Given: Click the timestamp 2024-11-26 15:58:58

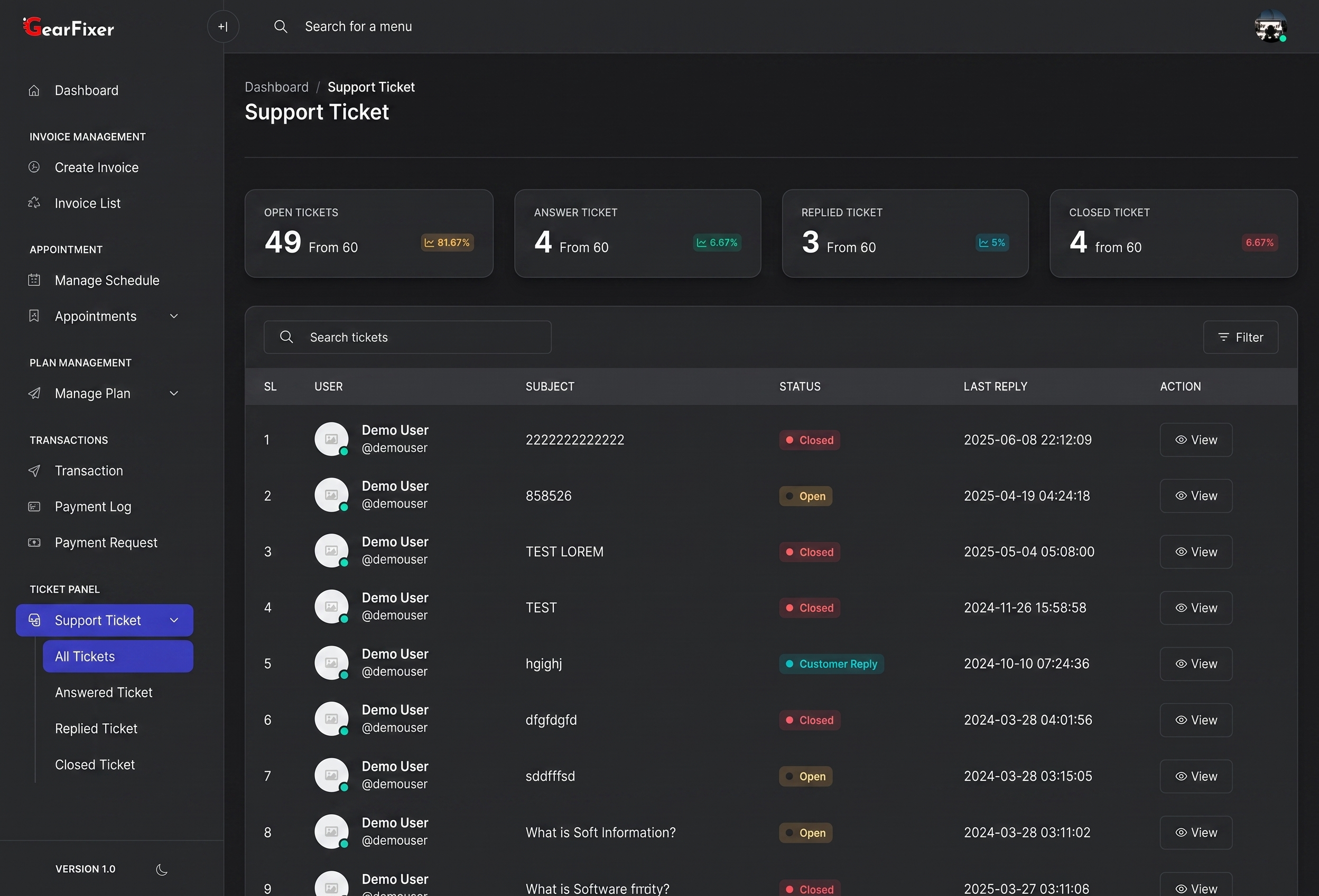Looking at the screenshot, I should click(1025, 608).
